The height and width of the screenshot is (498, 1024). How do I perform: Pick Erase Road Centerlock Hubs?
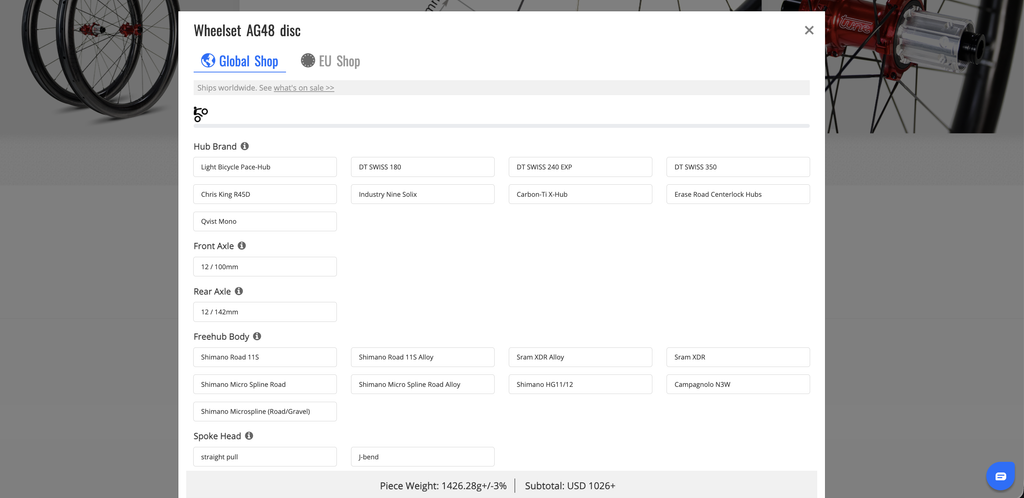[x=738, y=195]
